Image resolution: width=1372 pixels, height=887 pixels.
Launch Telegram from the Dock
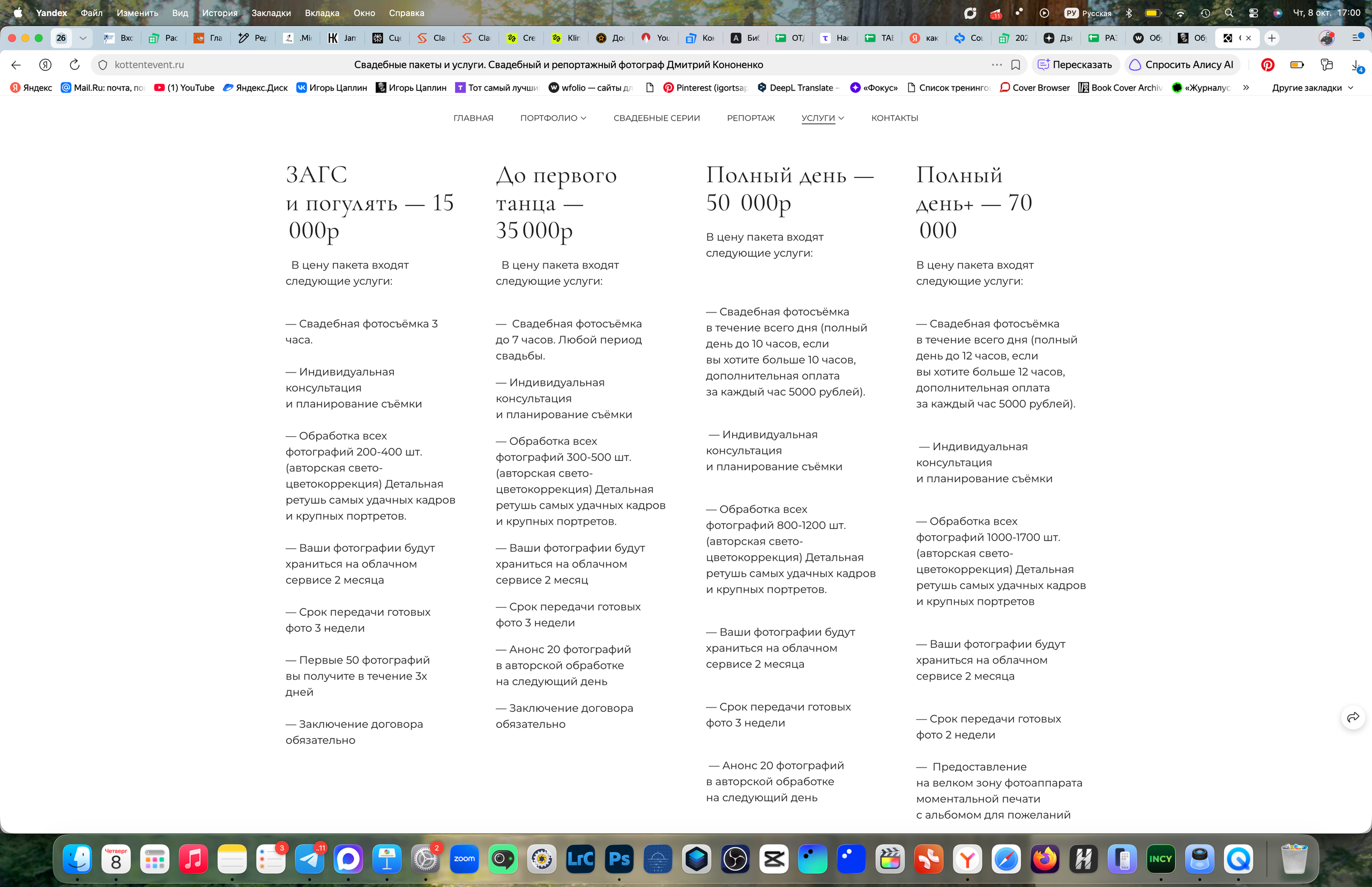point(309,859)
